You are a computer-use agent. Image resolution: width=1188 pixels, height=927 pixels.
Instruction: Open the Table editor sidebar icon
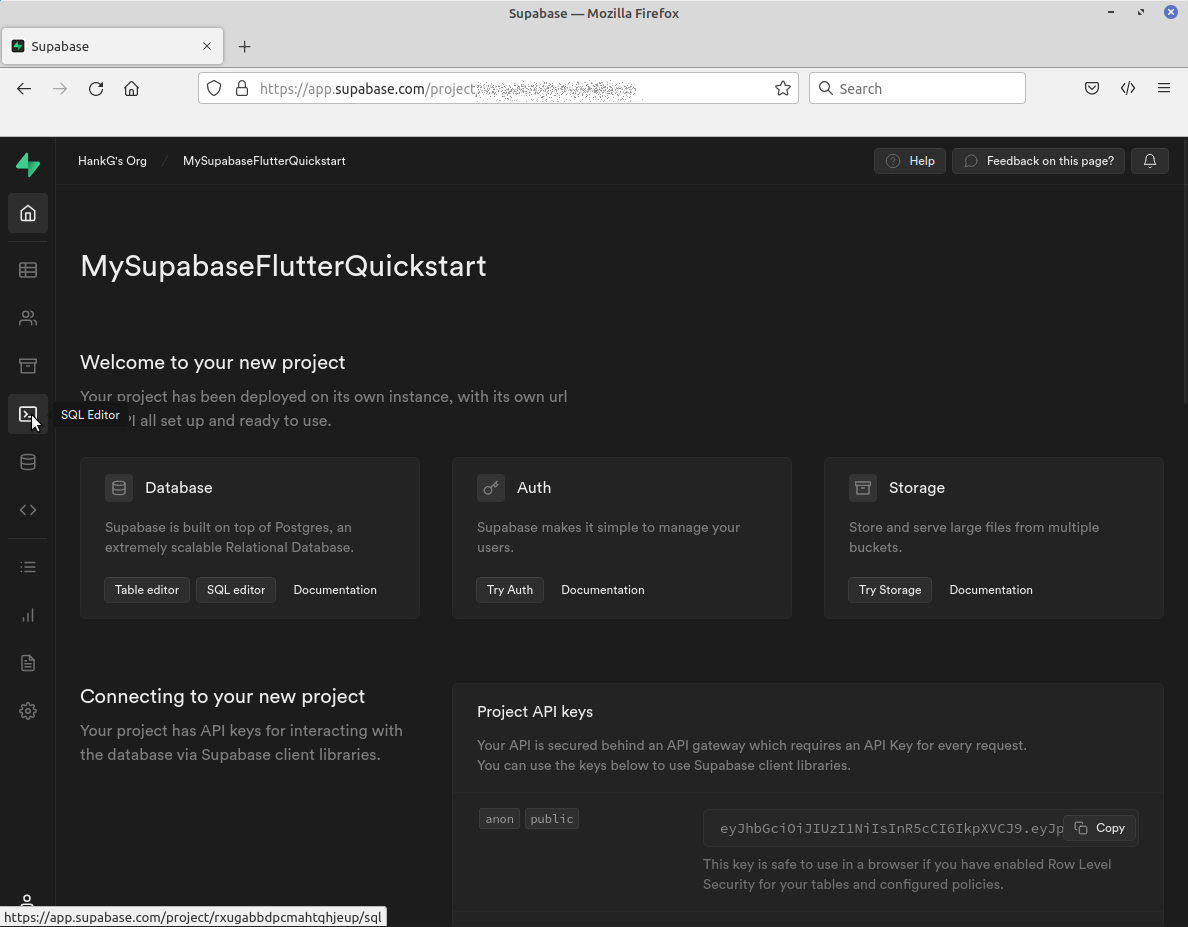tap(28, 270)
